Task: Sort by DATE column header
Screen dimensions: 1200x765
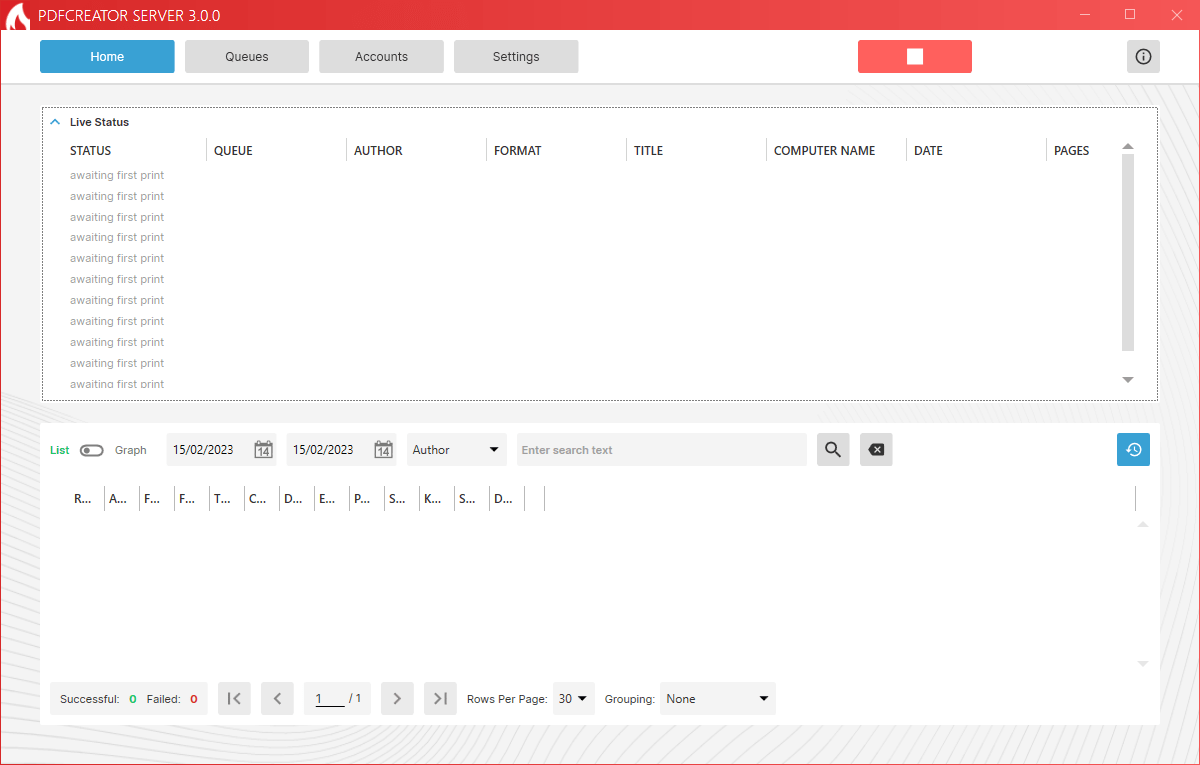Action: pos(928,151)
